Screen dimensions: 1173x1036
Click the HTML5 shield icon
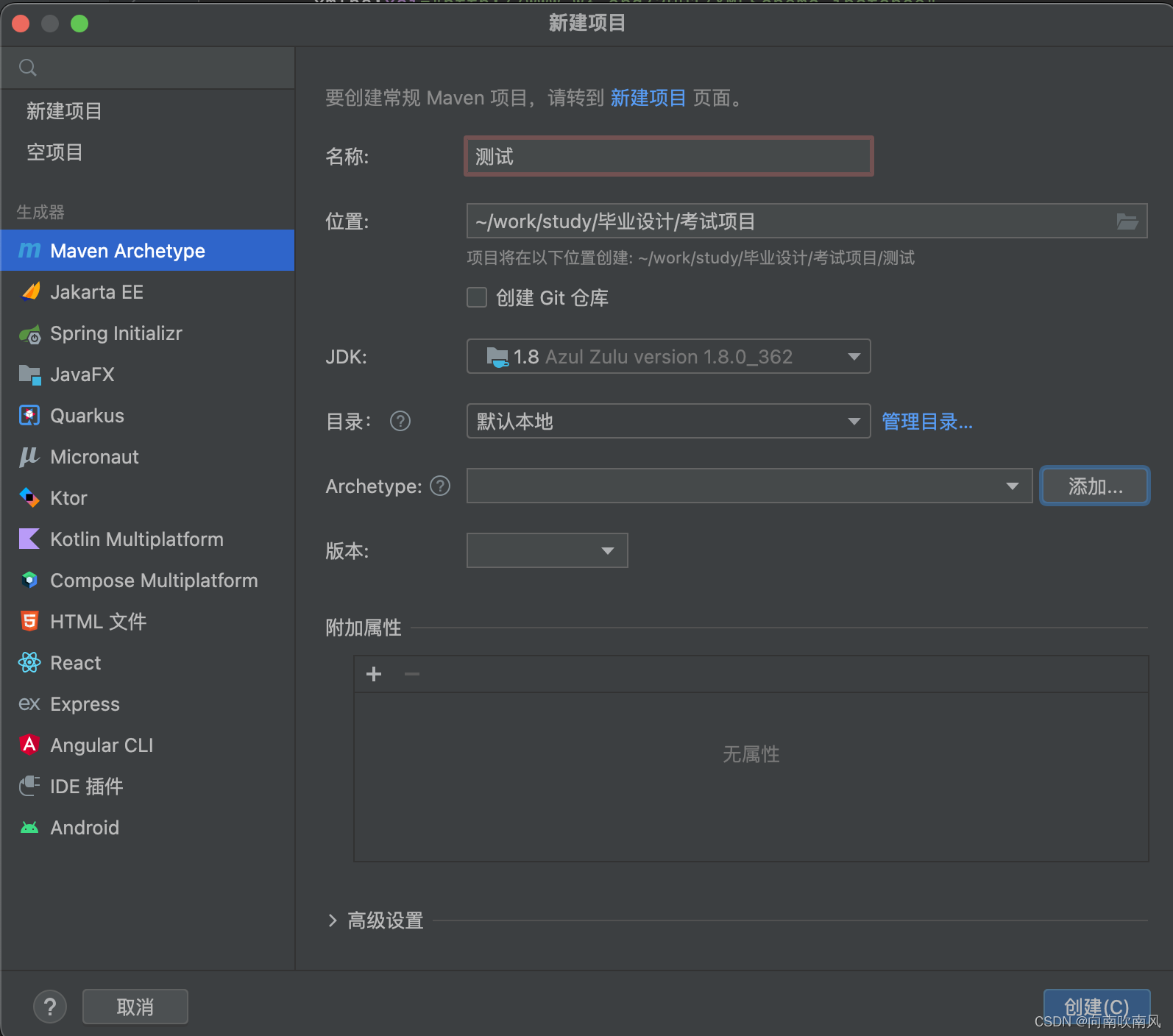coord(29,622)
